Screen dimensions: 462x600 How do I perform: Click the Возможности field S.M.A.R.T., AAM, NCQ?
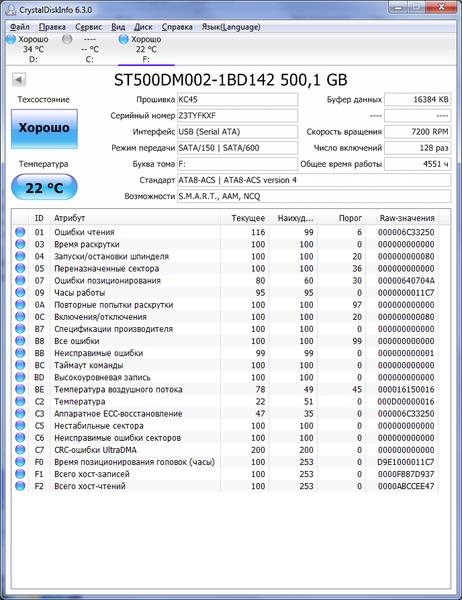314,196
